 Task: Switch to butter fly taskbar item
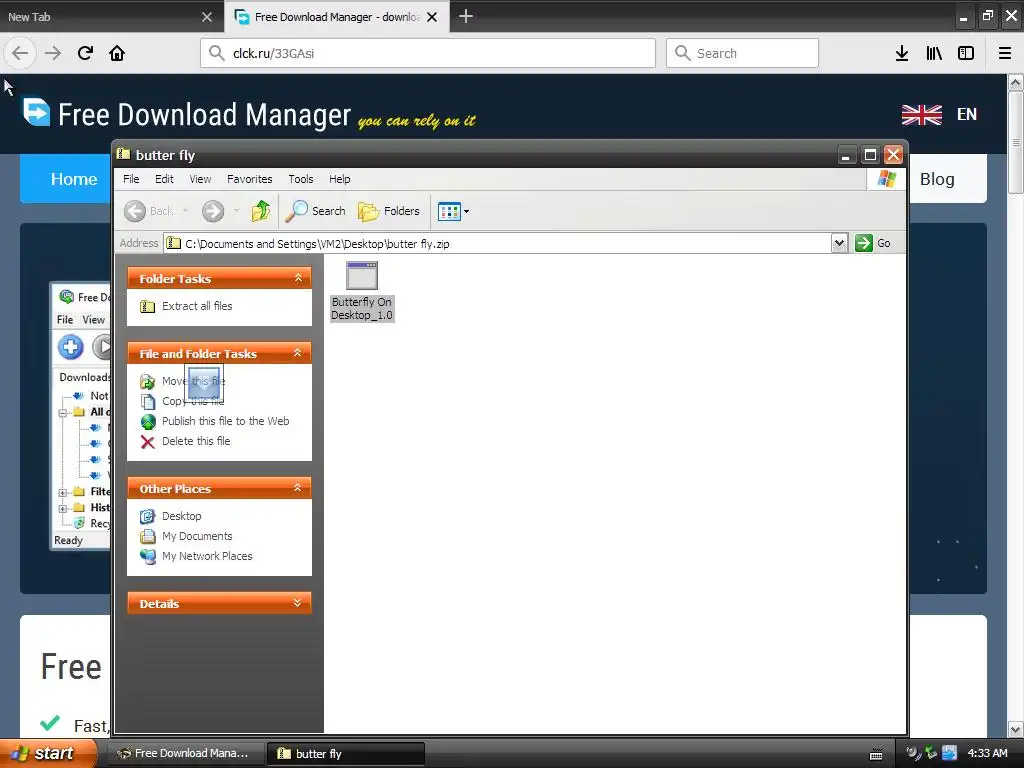(346, 754)
